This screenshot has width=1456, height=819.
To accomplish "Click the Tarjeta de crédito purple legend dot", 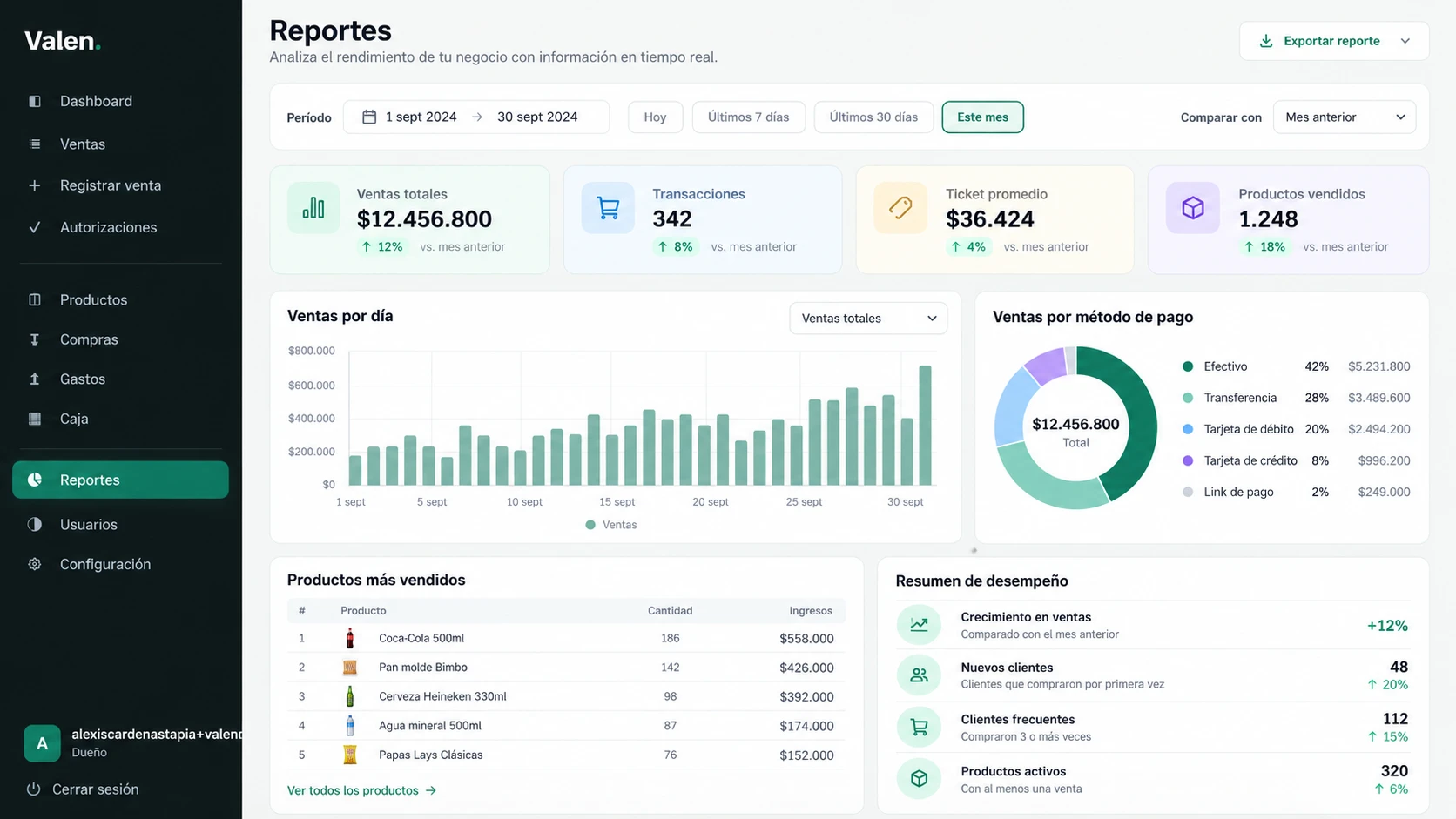I will (1188, 460).
